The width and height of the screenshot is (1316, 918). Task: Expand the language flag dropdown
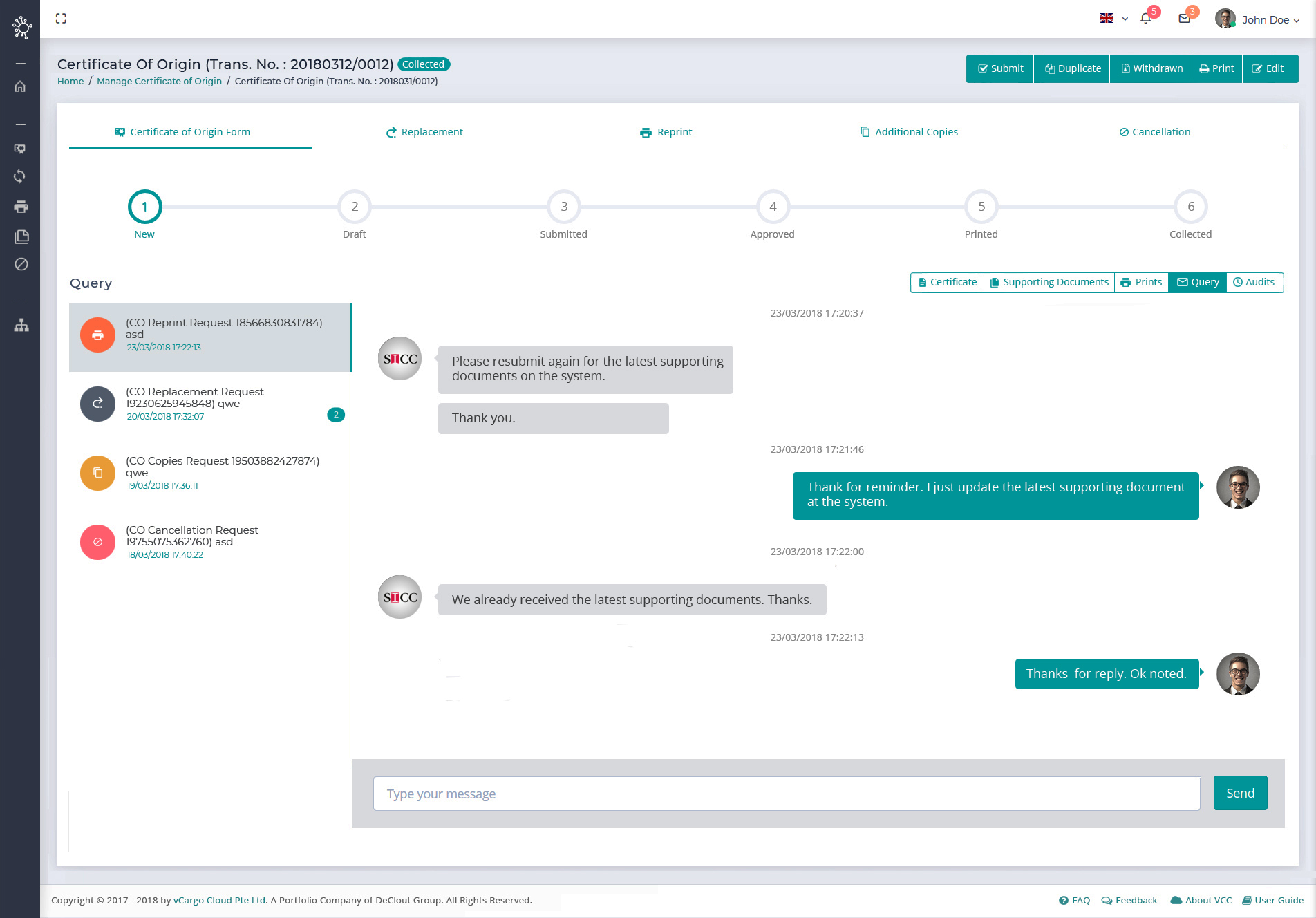coord(1113,19)
